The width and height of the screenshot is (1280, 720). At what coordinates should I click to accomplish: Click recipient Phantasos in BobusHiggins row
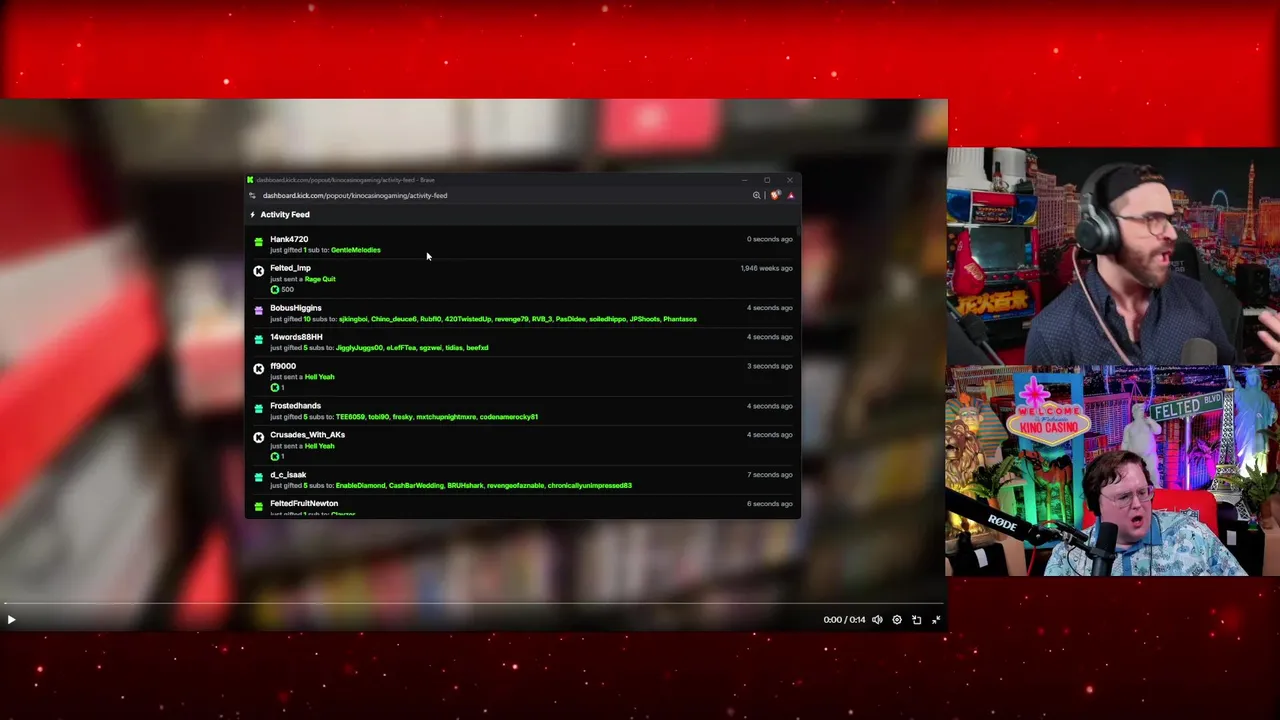pos(680,319)
